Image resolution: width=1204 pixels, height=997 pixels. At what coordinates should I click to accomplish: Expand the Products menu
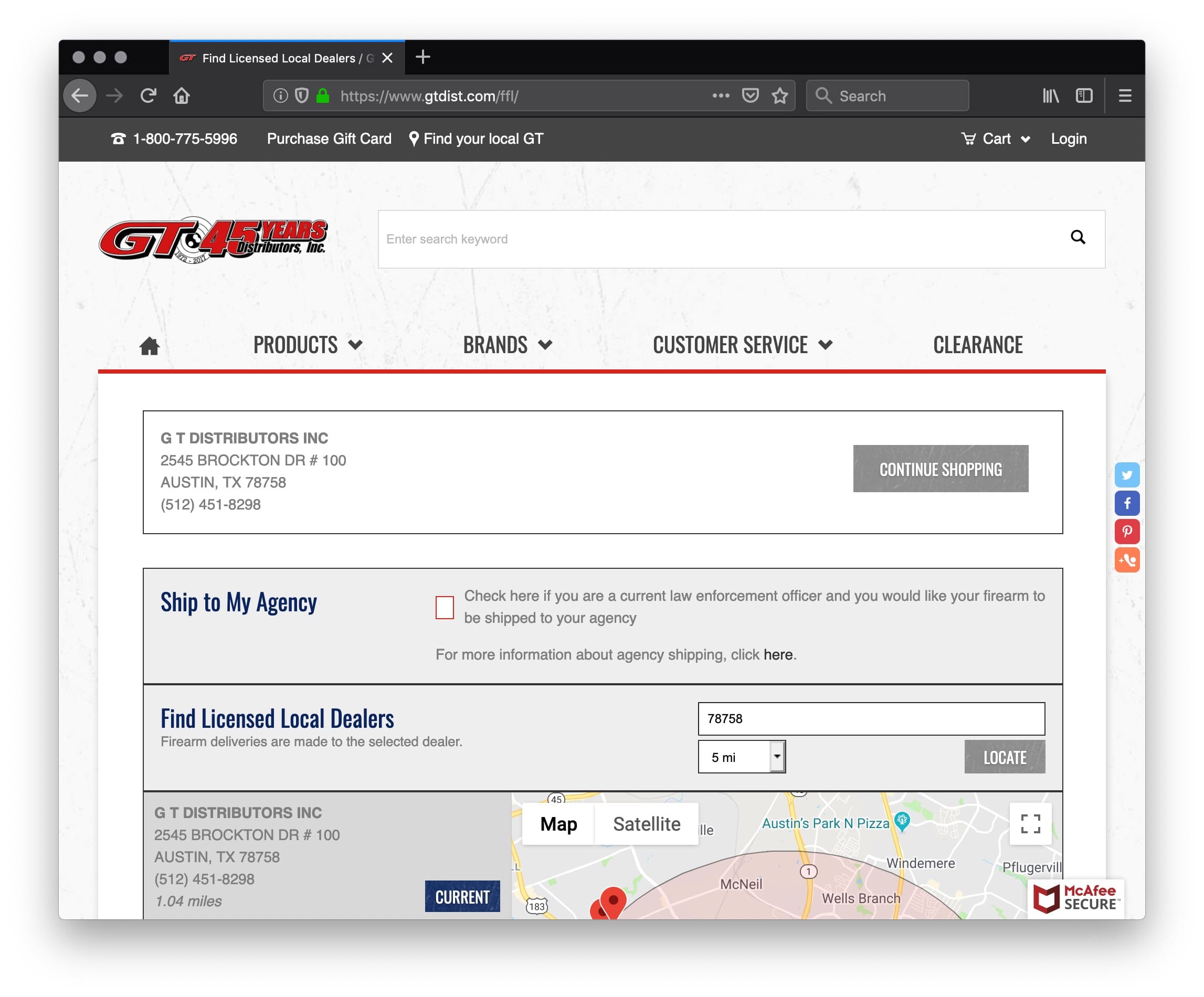click(308, 345)
